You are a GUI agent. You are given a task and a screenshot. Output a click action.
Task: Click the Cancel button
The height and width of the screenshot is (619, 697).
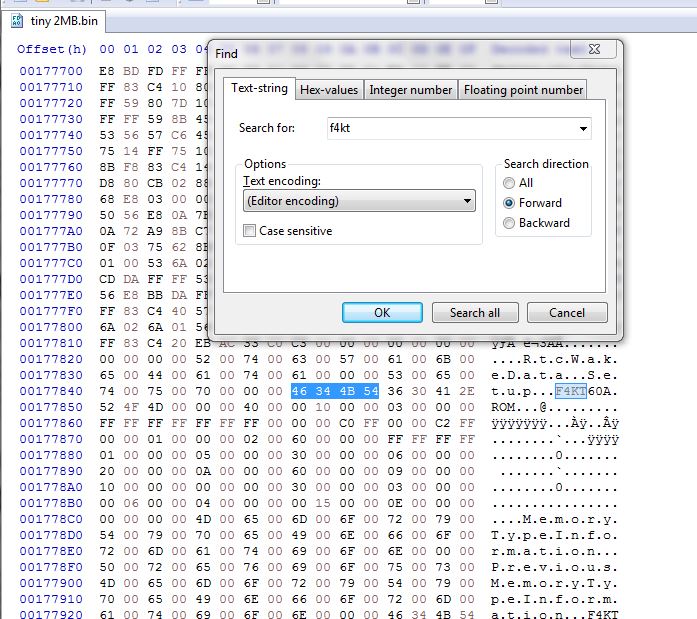point(567,313)
